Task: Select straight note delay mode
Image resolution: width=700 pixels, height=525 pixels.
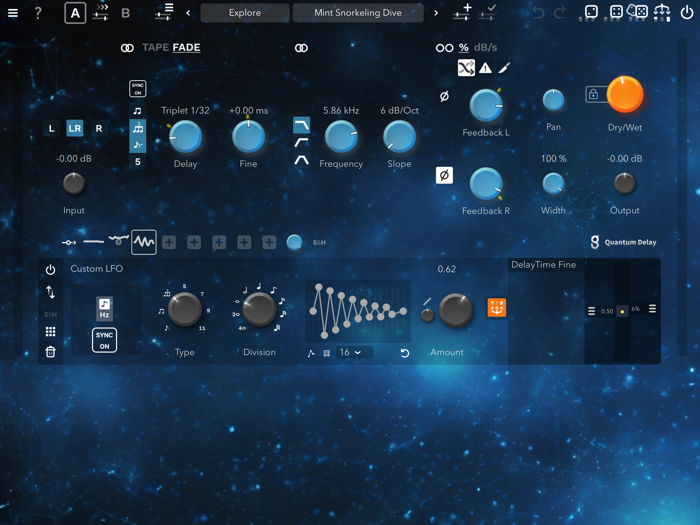Action: [x=138, y=111]
